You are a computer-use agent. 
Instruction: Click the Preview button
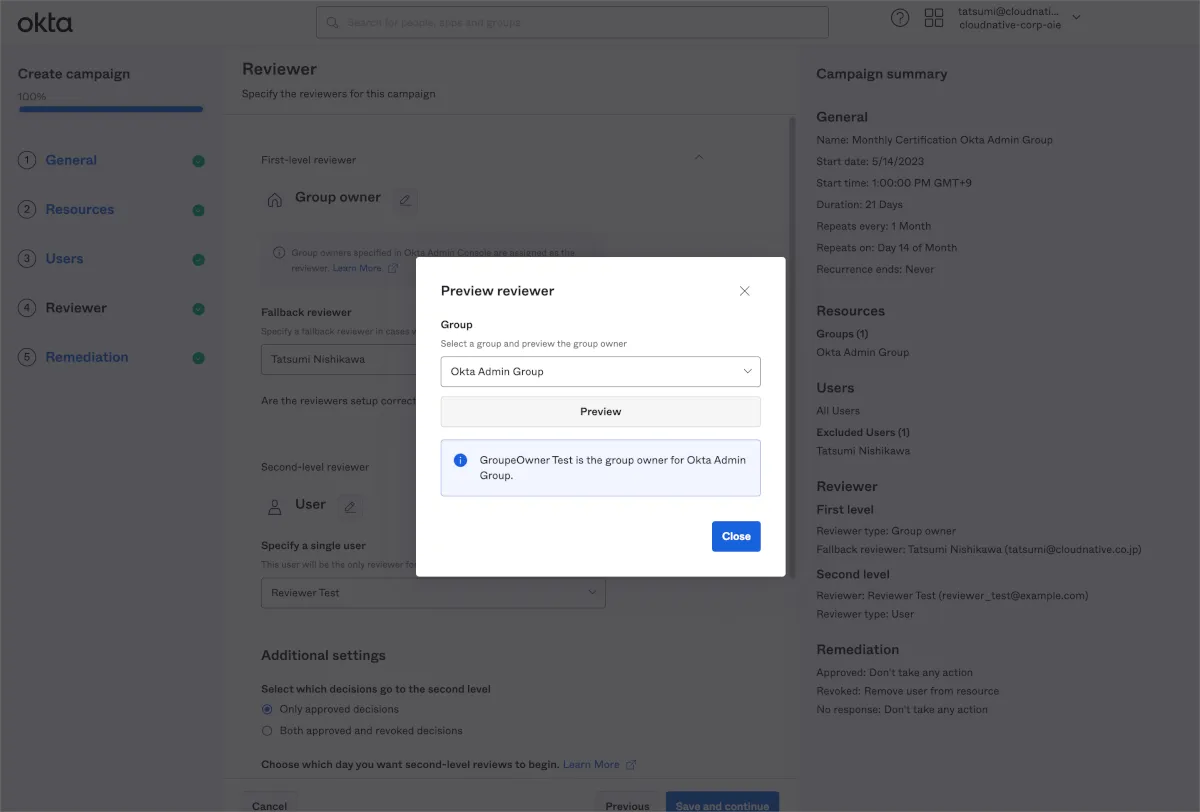(600, 412)
